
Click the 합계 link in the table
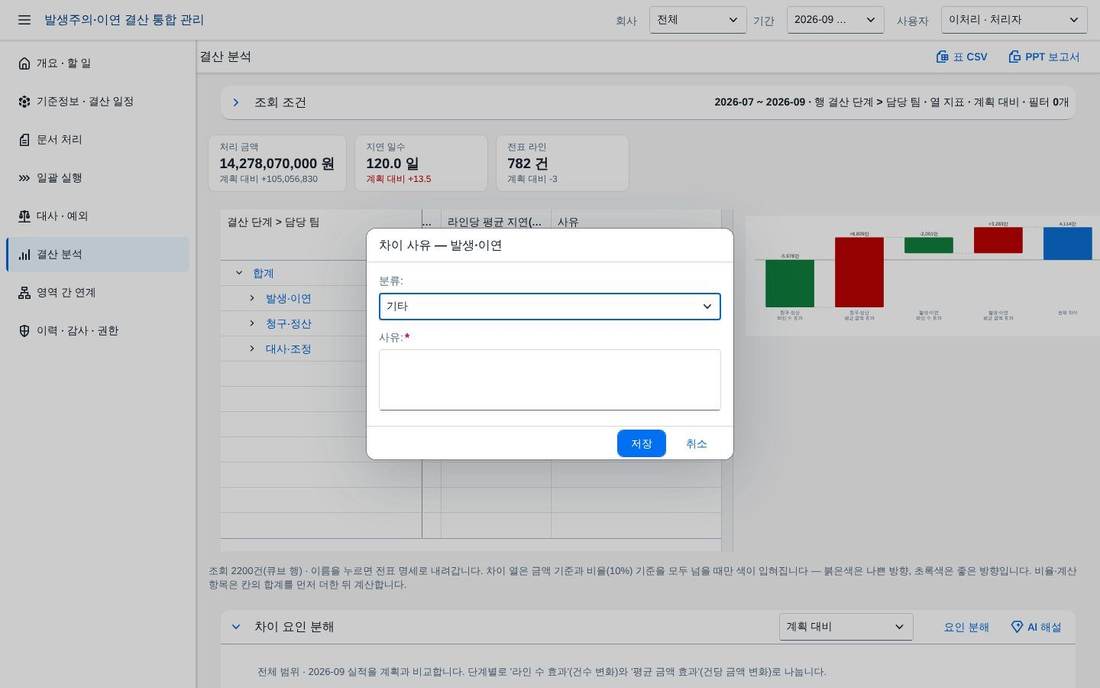pyautogui.click(x=263, y=273)
